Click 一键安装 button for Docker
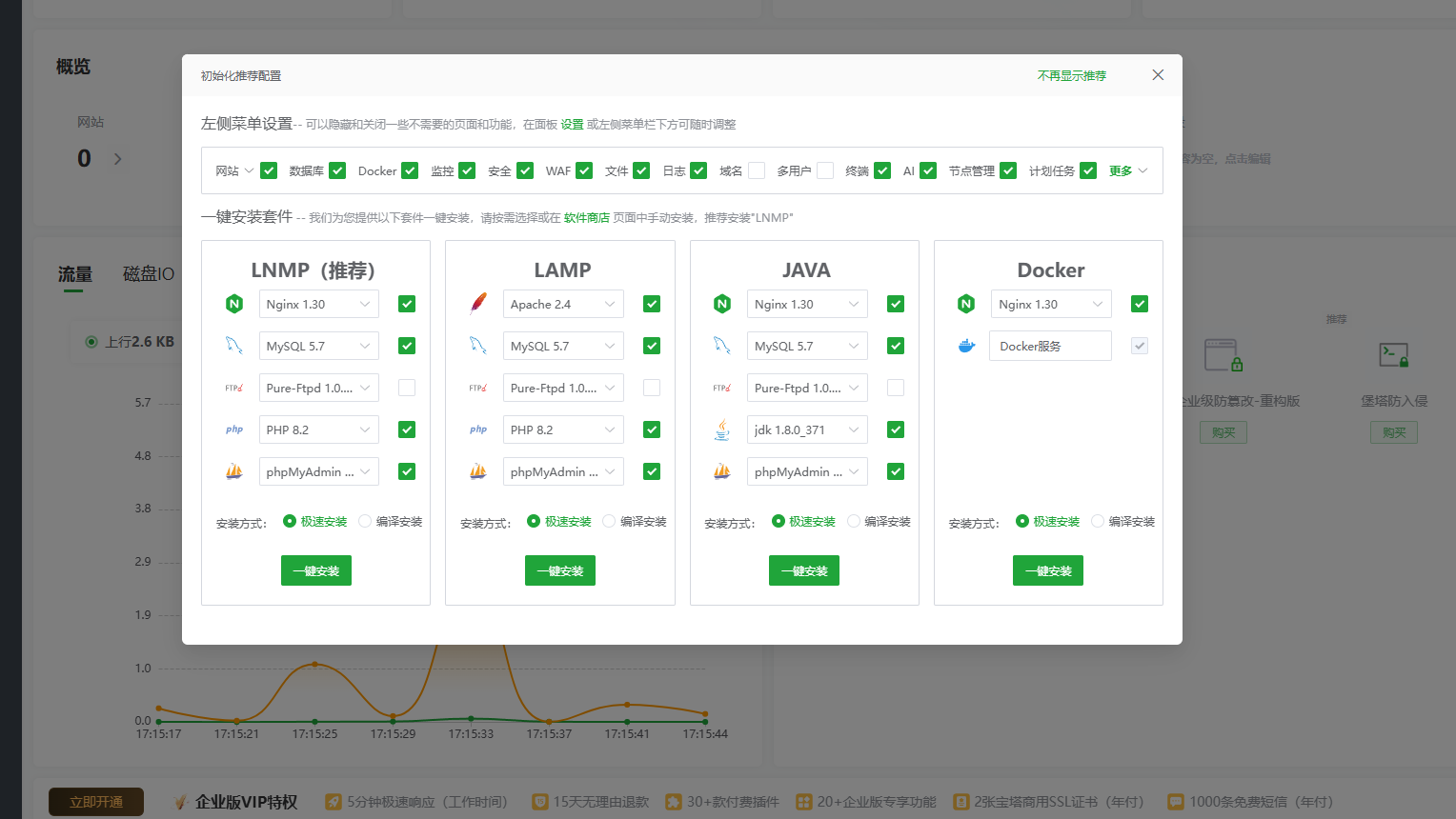 click(1048, 570)
